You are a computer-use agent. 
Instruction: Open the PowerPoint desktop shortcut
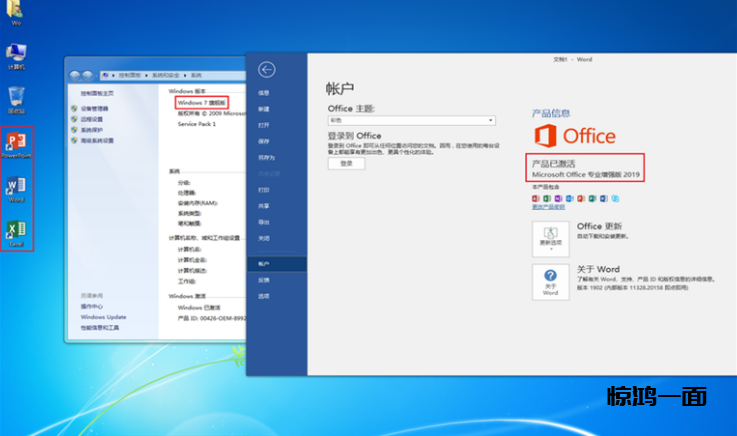pos(16,144)
